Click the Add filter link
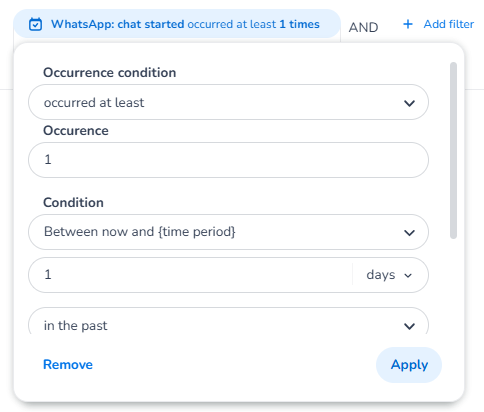Viewport: 484px width, 412px height. 449,24
